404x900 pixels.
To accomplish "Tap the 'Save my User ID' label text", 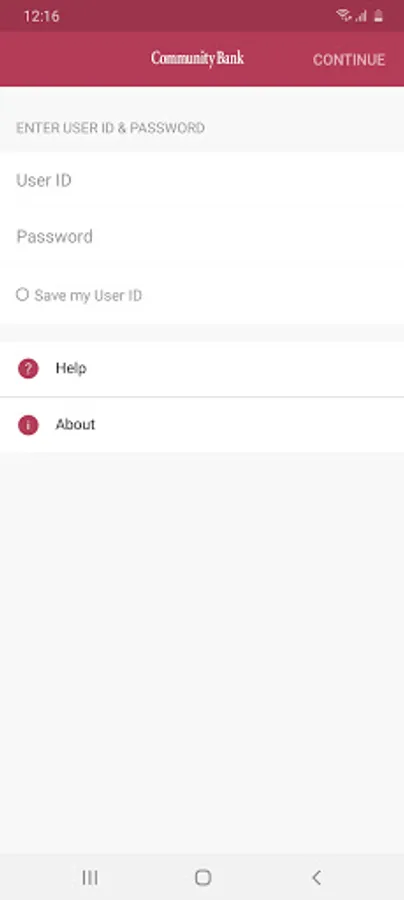I will pyautogui.click(x=88, y=296).
